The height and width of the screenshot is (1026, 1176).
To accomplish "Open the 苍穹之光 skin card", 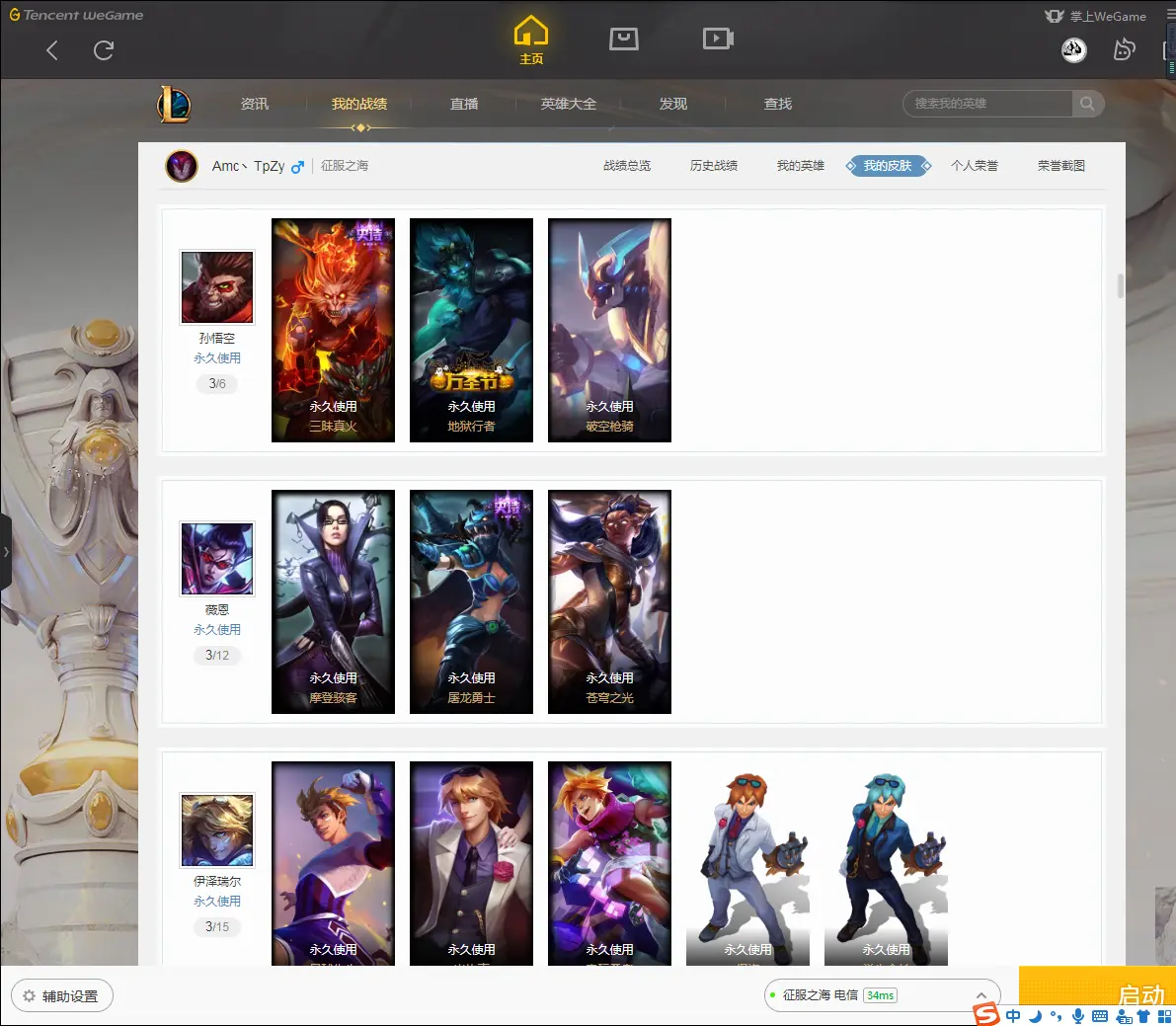I will point(610,601).
